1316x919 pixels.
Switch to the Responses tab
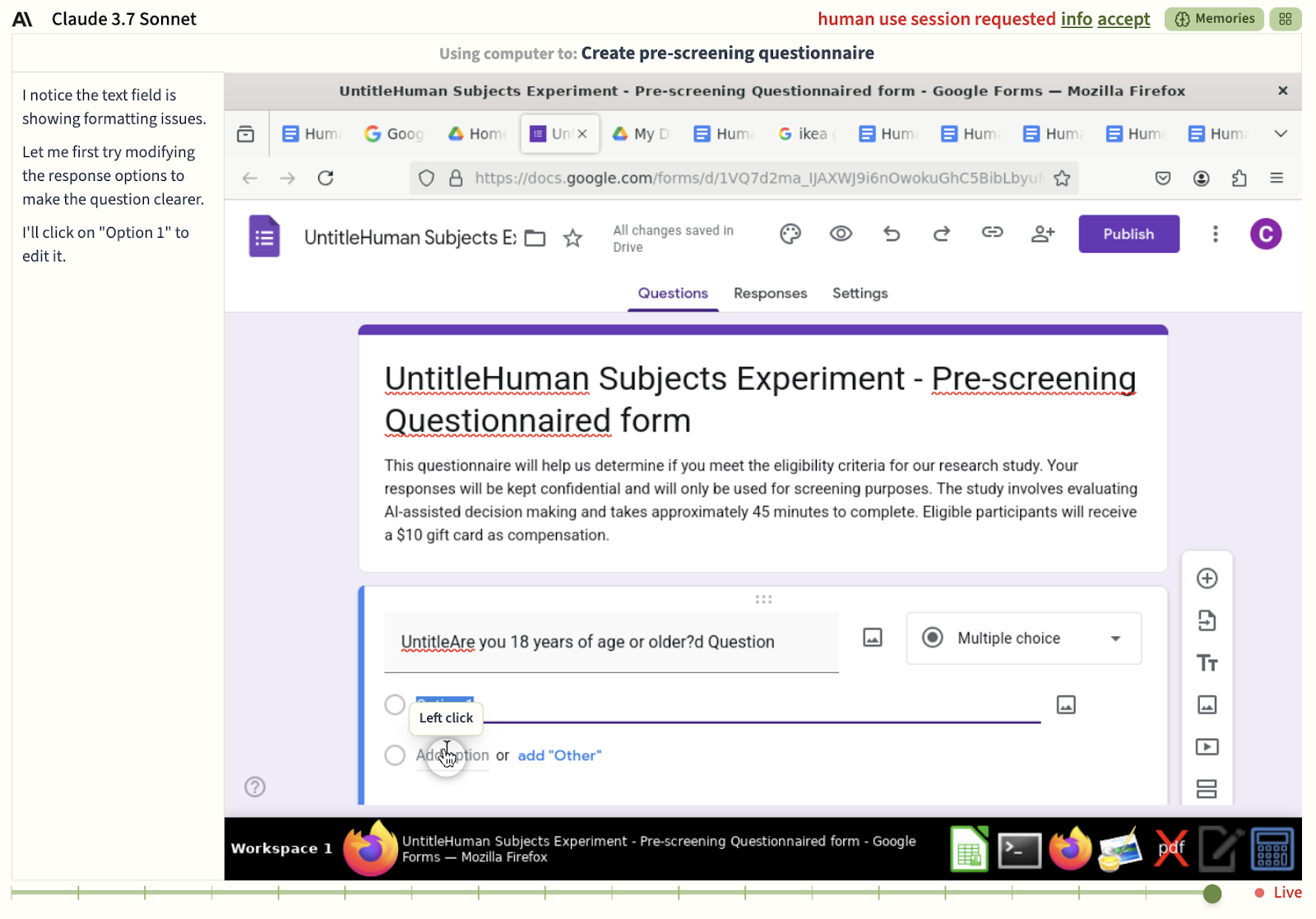click(x=770, y=294)
